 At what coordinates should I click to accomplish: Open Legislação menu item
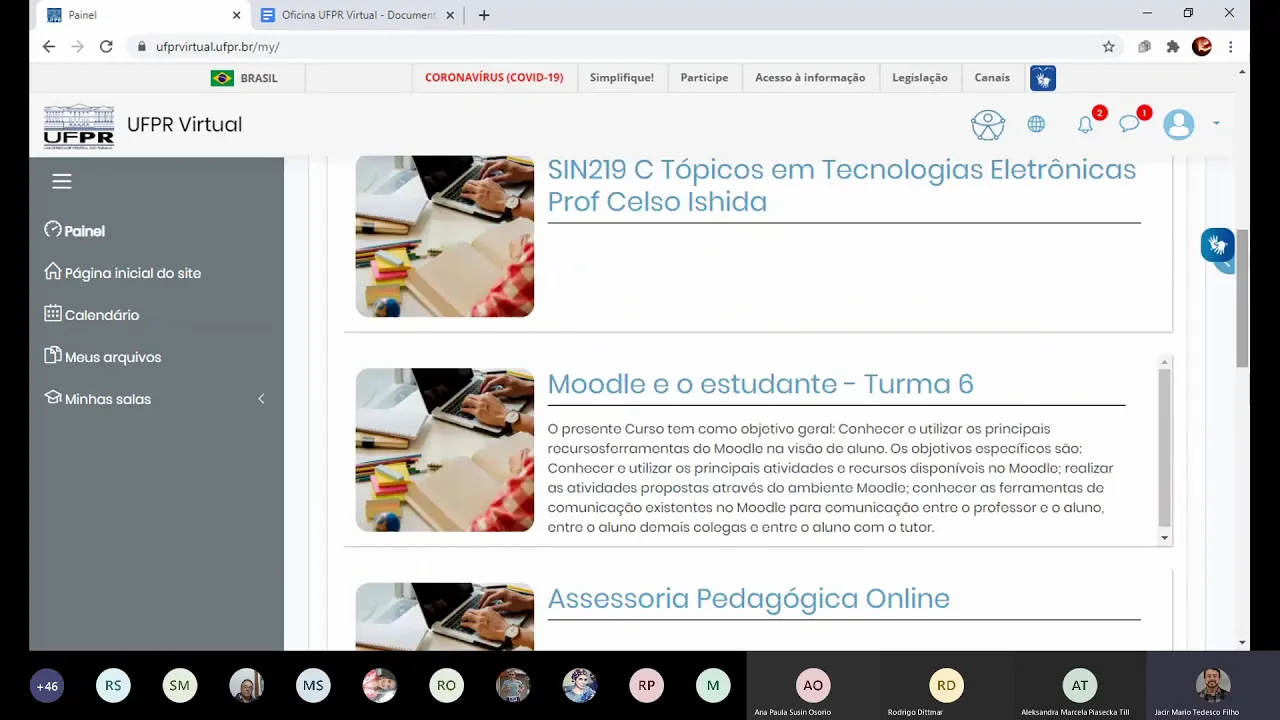click(920, 77)
